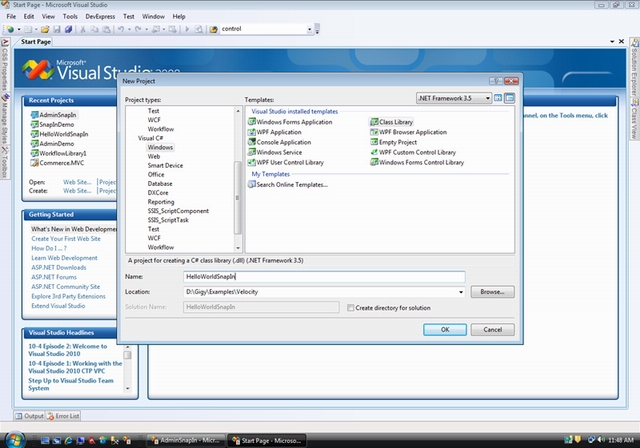
Task: Switch to AdminSnapIn taskbar window
Action: [x=186, y=440]
